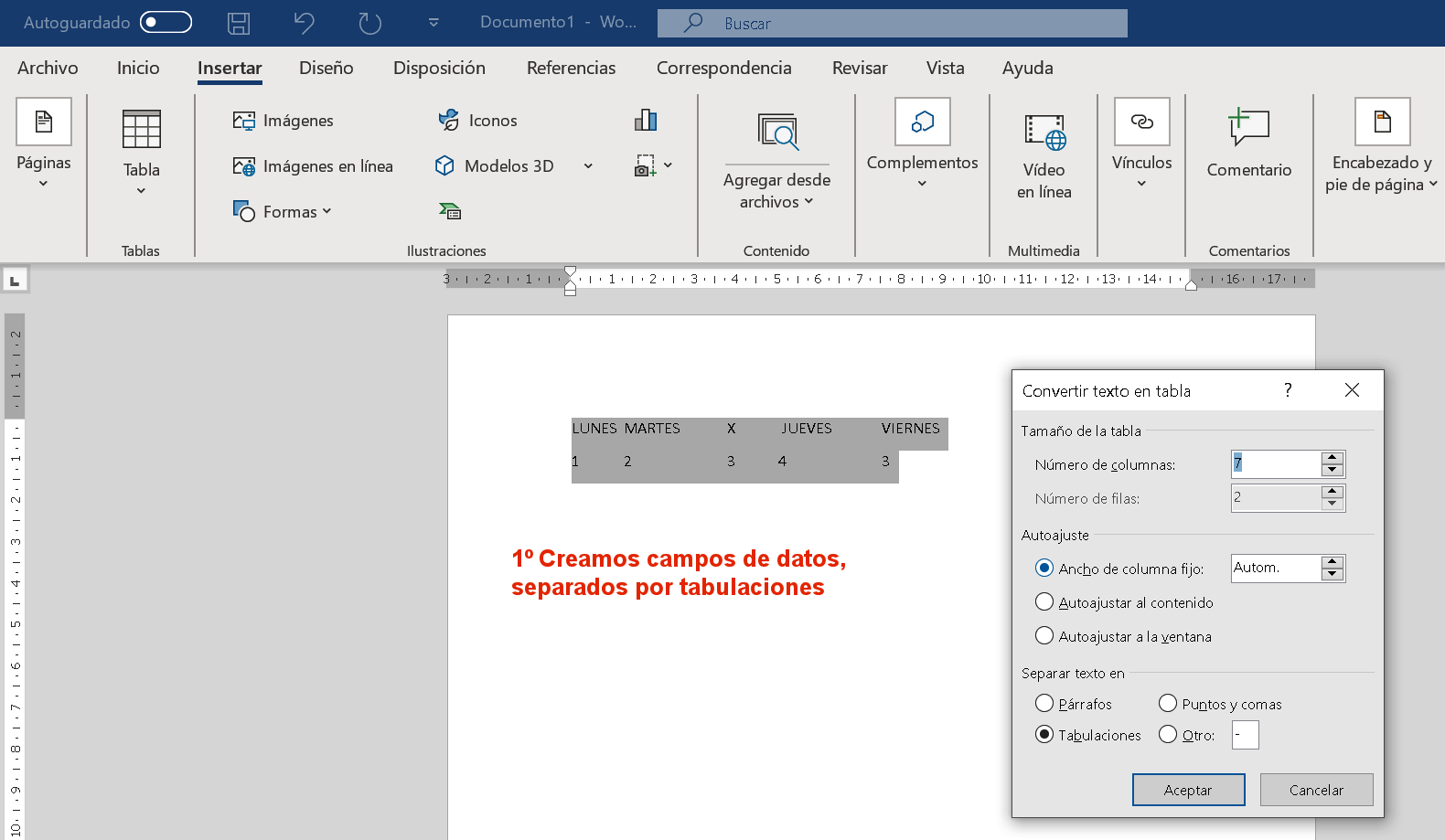Viewport: 1445px width, 840px height.
Task: Insert a Comentario
Action: pos(1249,144)
